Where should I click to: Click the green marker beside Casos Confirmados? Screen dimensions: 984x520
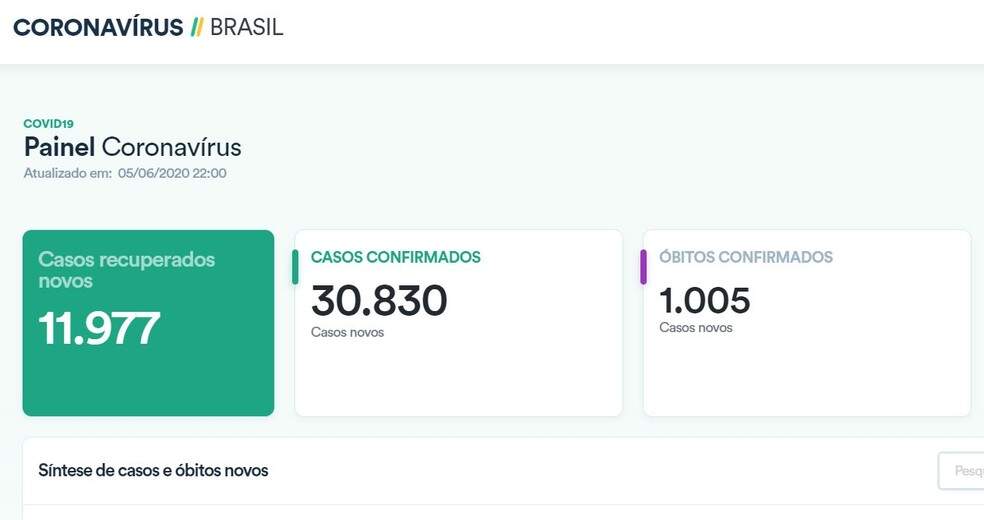295,267
